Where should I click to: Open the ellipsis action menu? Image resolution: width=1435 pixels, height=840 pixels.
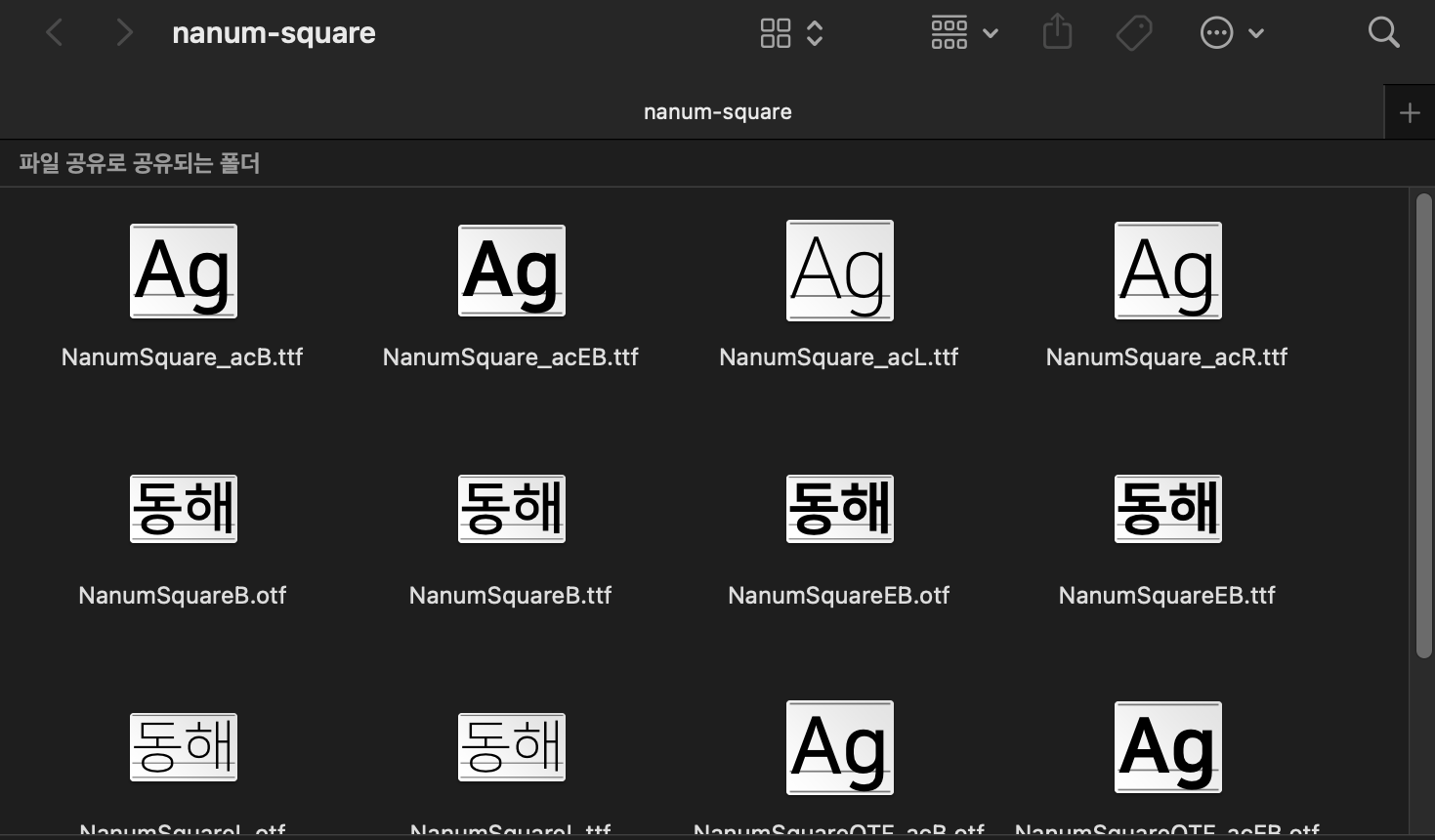pos(1216,33)
